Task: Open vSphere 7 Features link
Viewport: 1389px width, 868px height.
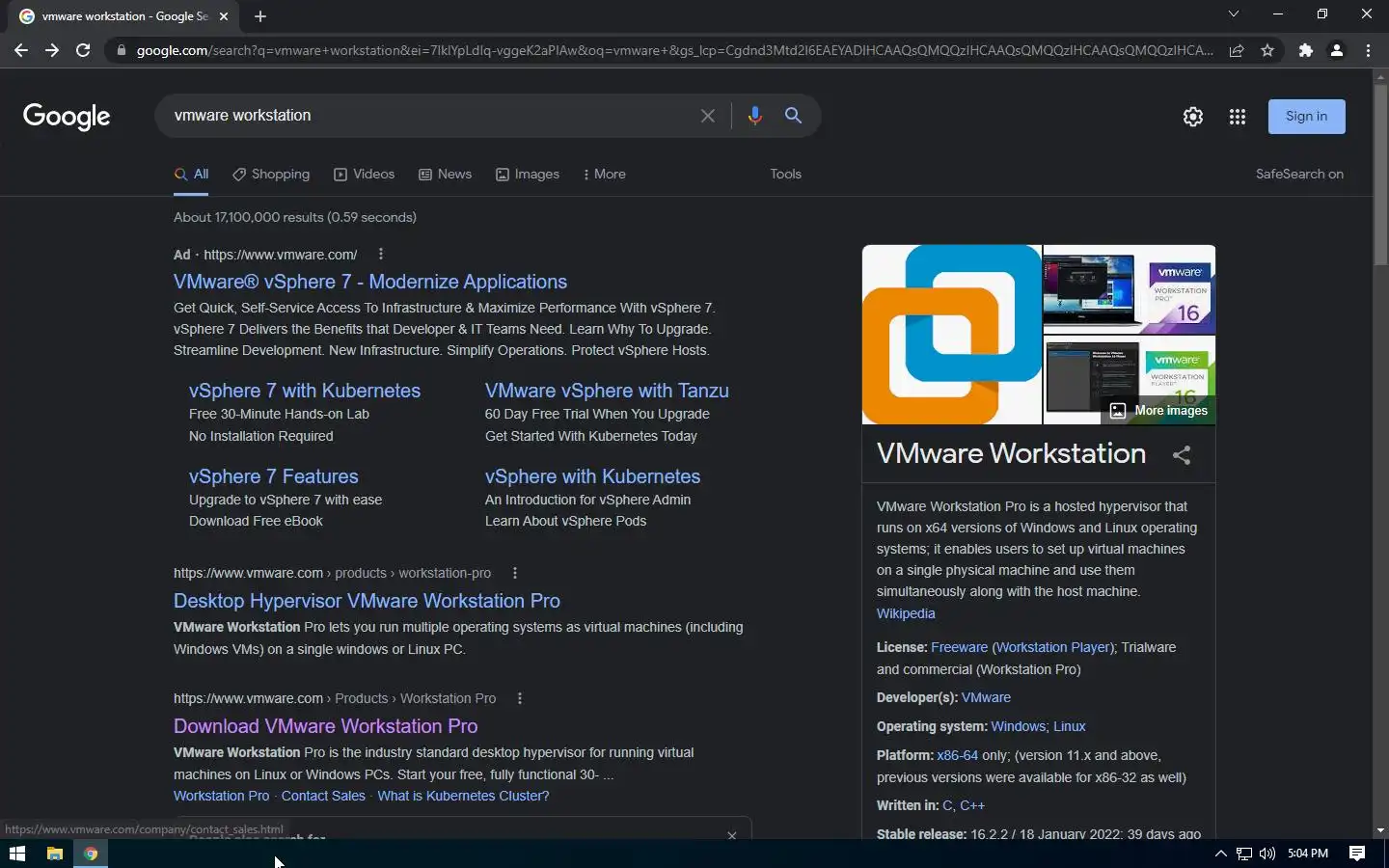Action: coord(274,476)
